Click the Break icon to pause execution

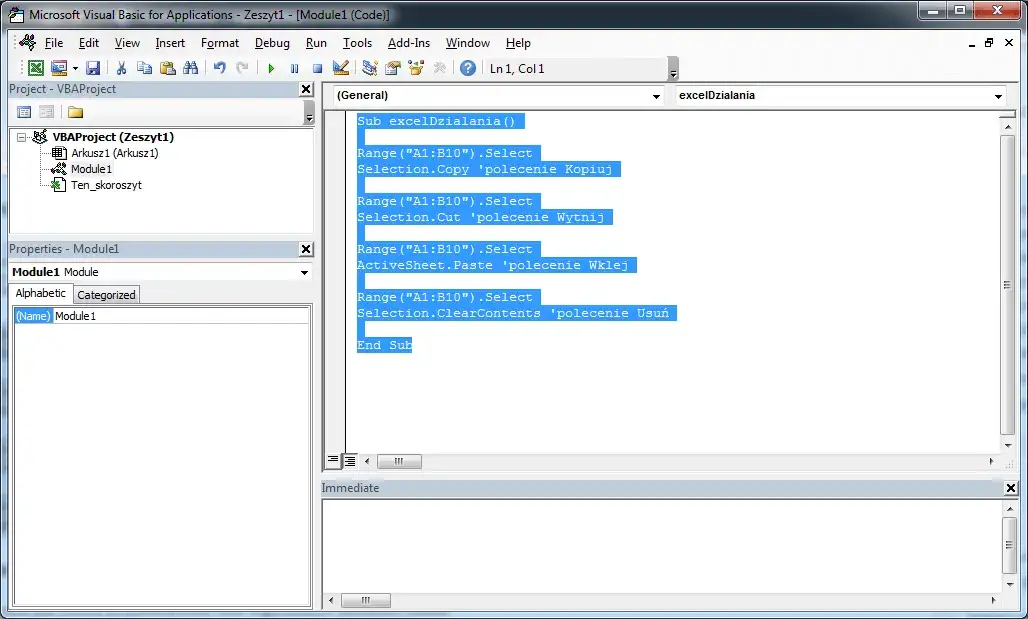(294, 67)
